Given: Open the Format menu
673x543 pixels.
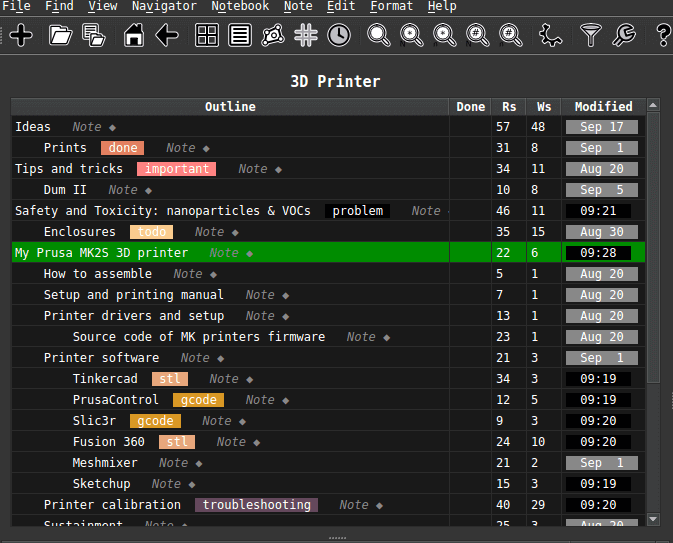Looking at the screenshot, I should [391, 6].
